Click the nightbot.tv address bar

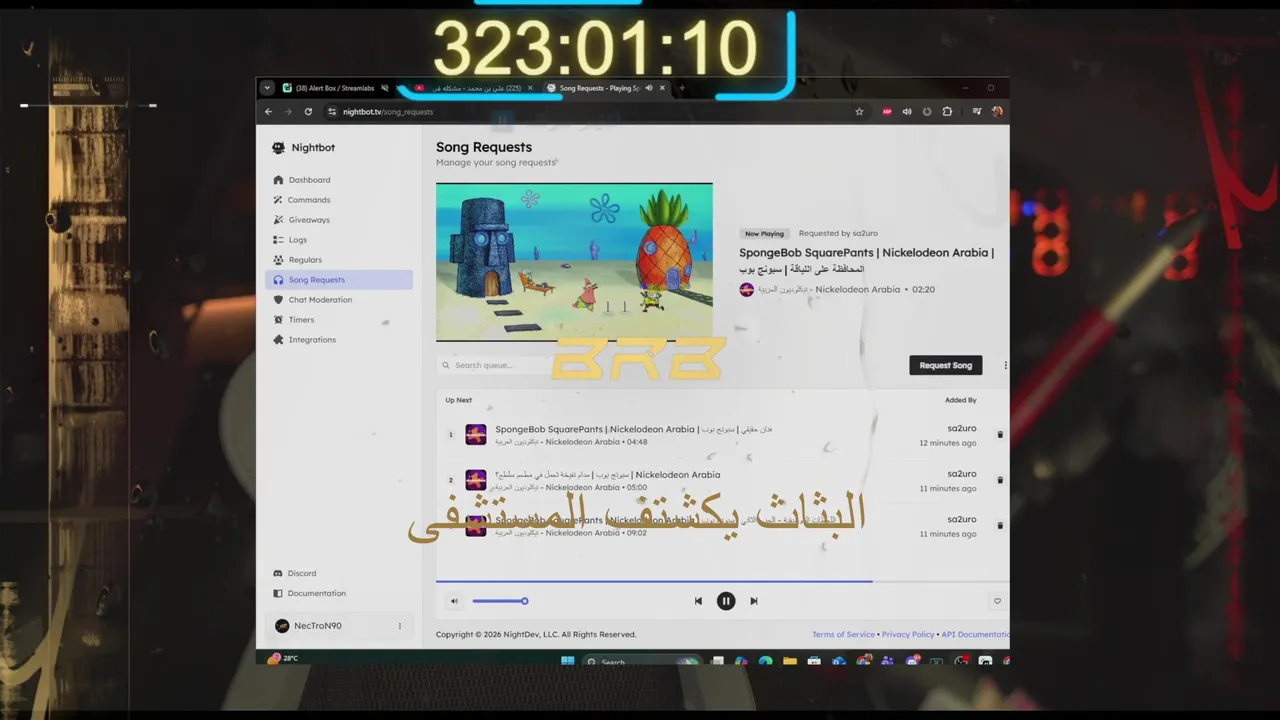coord(595,112)
